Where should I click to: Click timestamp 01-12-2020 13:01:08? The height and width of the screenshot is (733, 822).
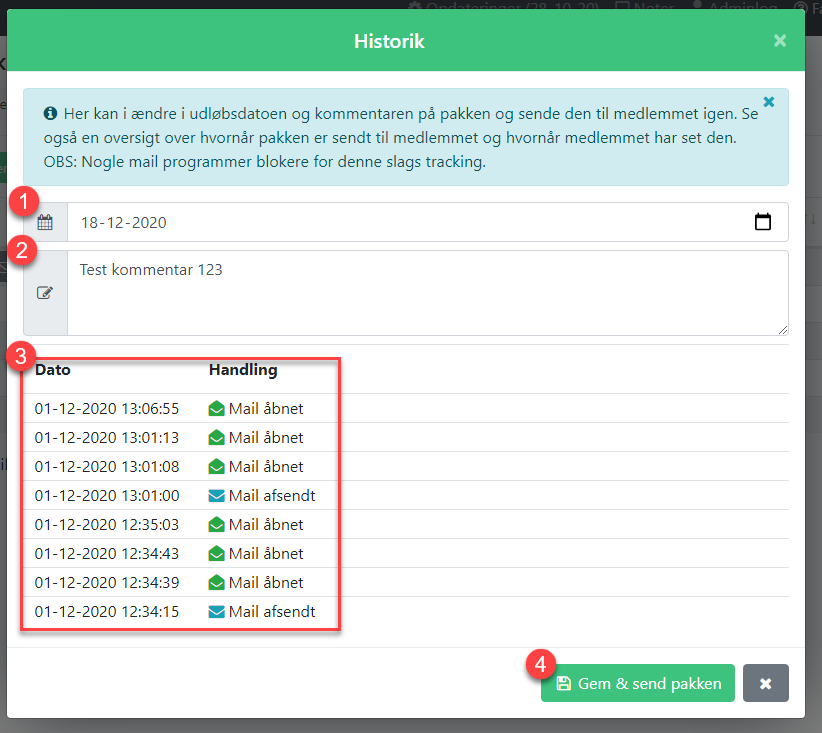(x=107, y=467)
